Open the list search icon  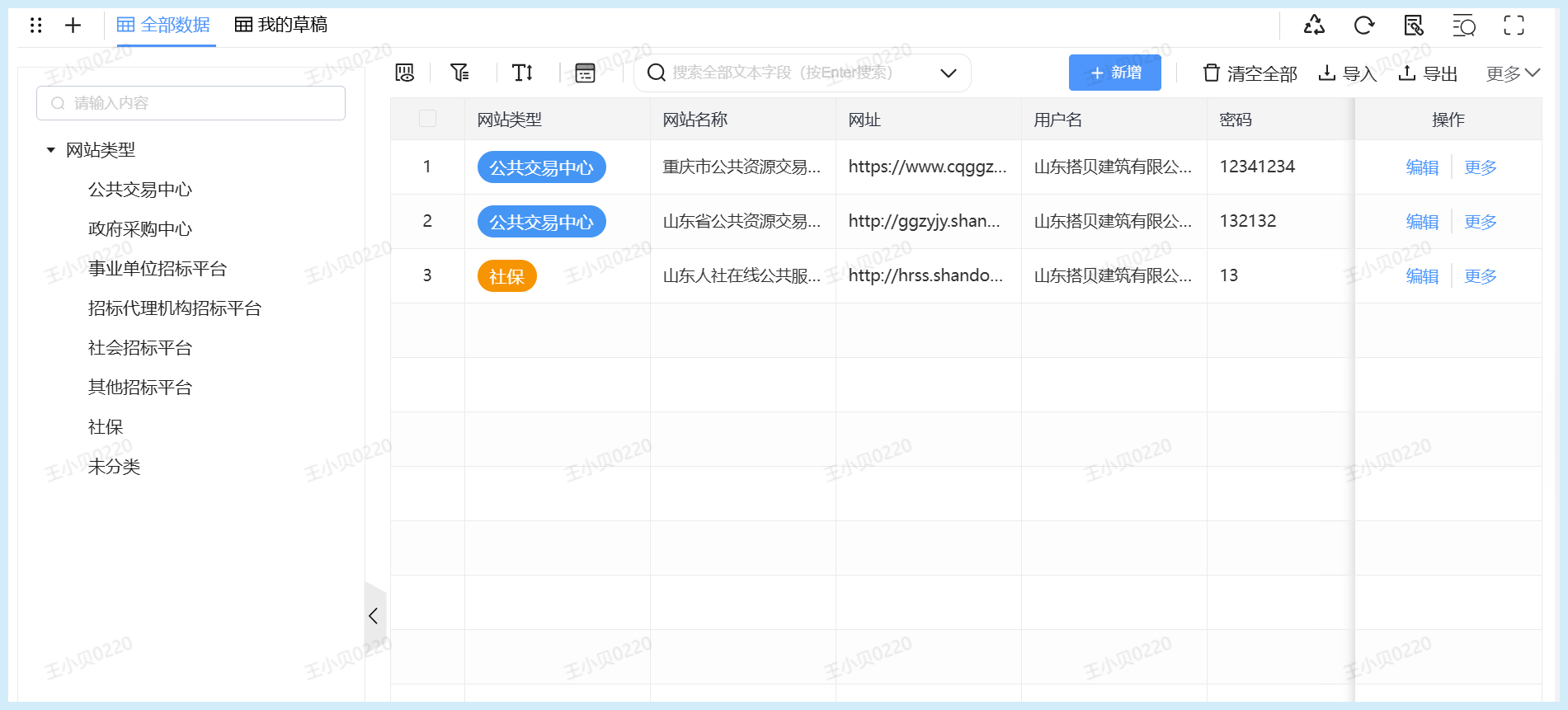(1464, 26)
